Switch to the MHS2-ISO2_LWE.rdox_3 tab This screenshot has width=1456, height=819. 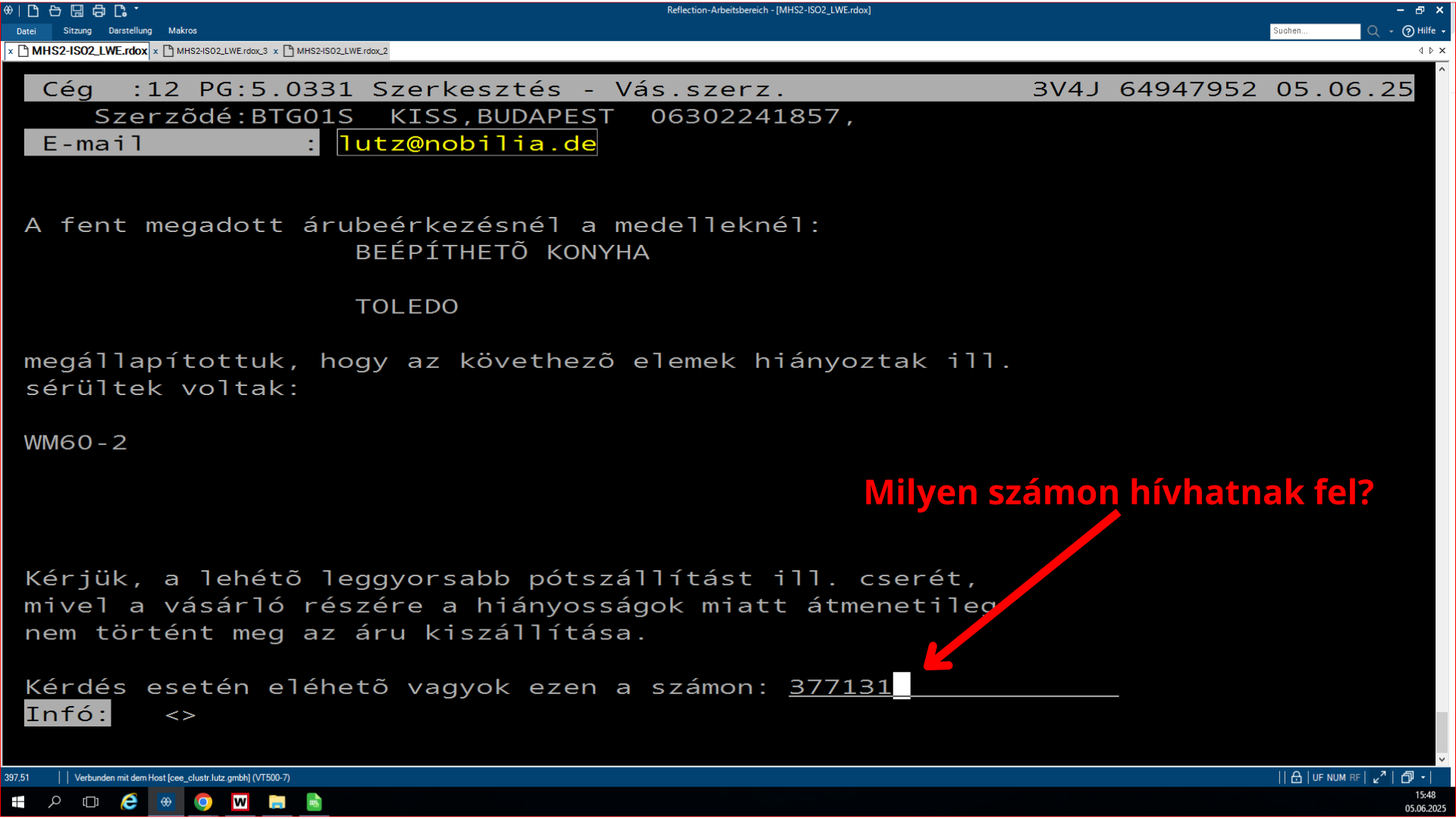click(221, 51)
